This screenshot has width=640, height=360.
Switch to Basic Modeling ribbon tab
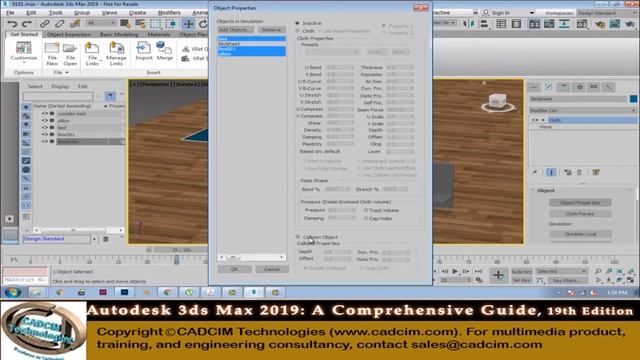pyautogui.click(x=119, y=34)
